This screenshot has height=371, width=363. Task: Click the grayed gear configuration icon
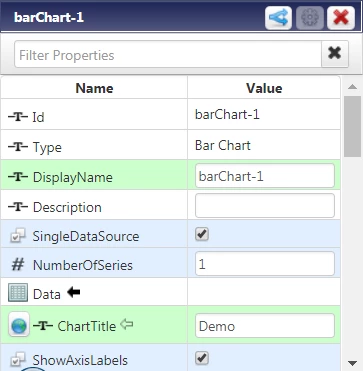click(x=310, y=17)
